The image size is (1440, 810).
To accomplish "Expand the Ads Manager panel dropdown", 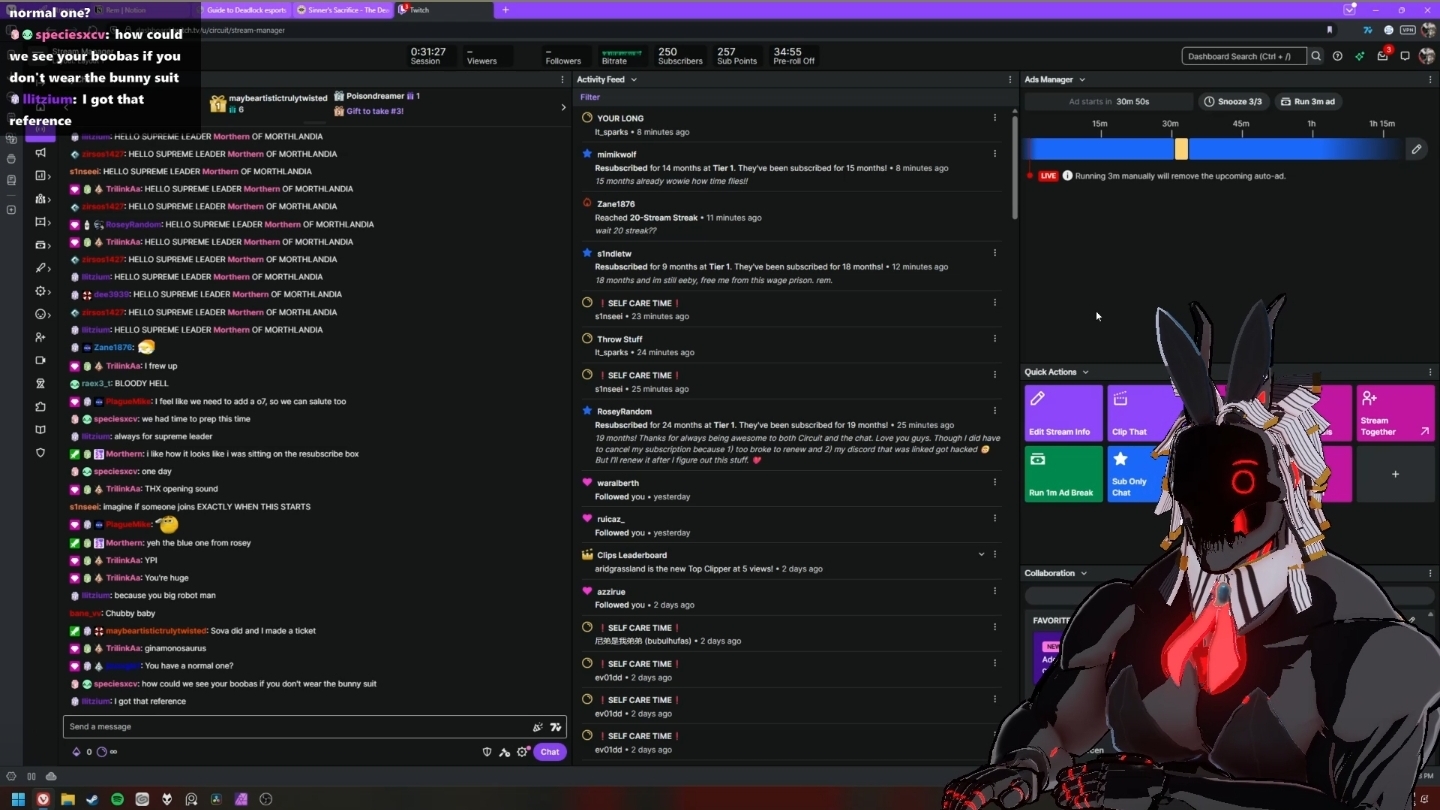I will (x=1082, y=79).
